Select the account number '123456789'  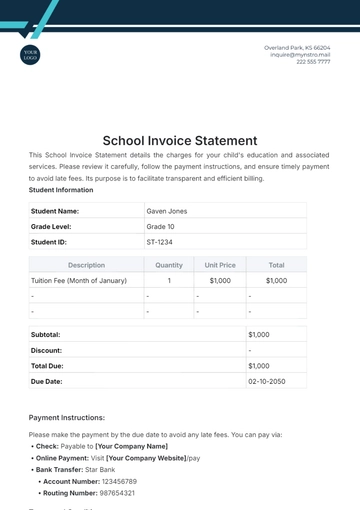[x=119, y=482]
